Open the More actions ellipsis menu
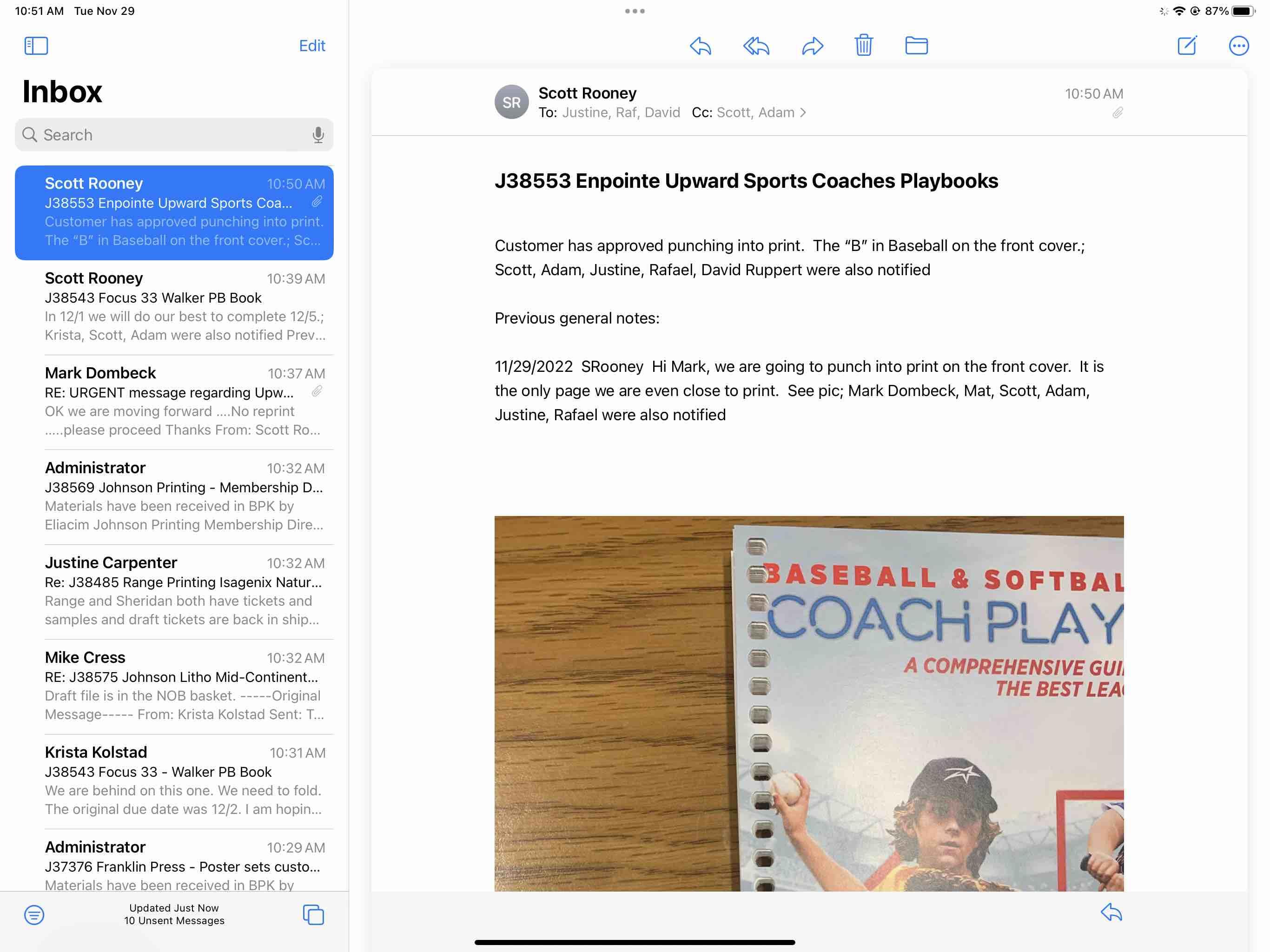Image resolution: width=1270 pixels, height=952 pixels. tap(1238, 46)
